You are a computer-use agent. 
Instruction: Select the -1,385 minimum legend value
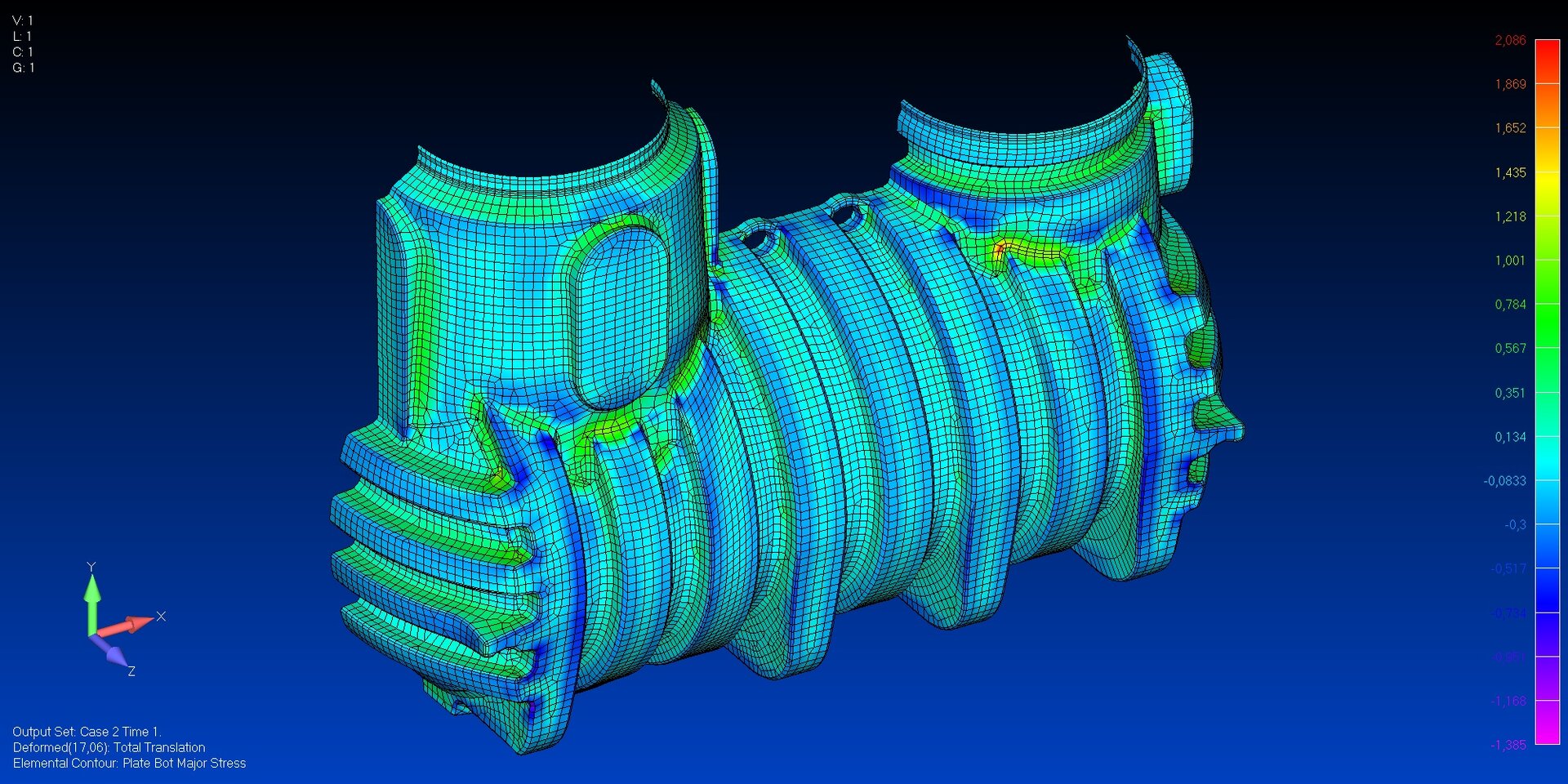click(1508, 745)
